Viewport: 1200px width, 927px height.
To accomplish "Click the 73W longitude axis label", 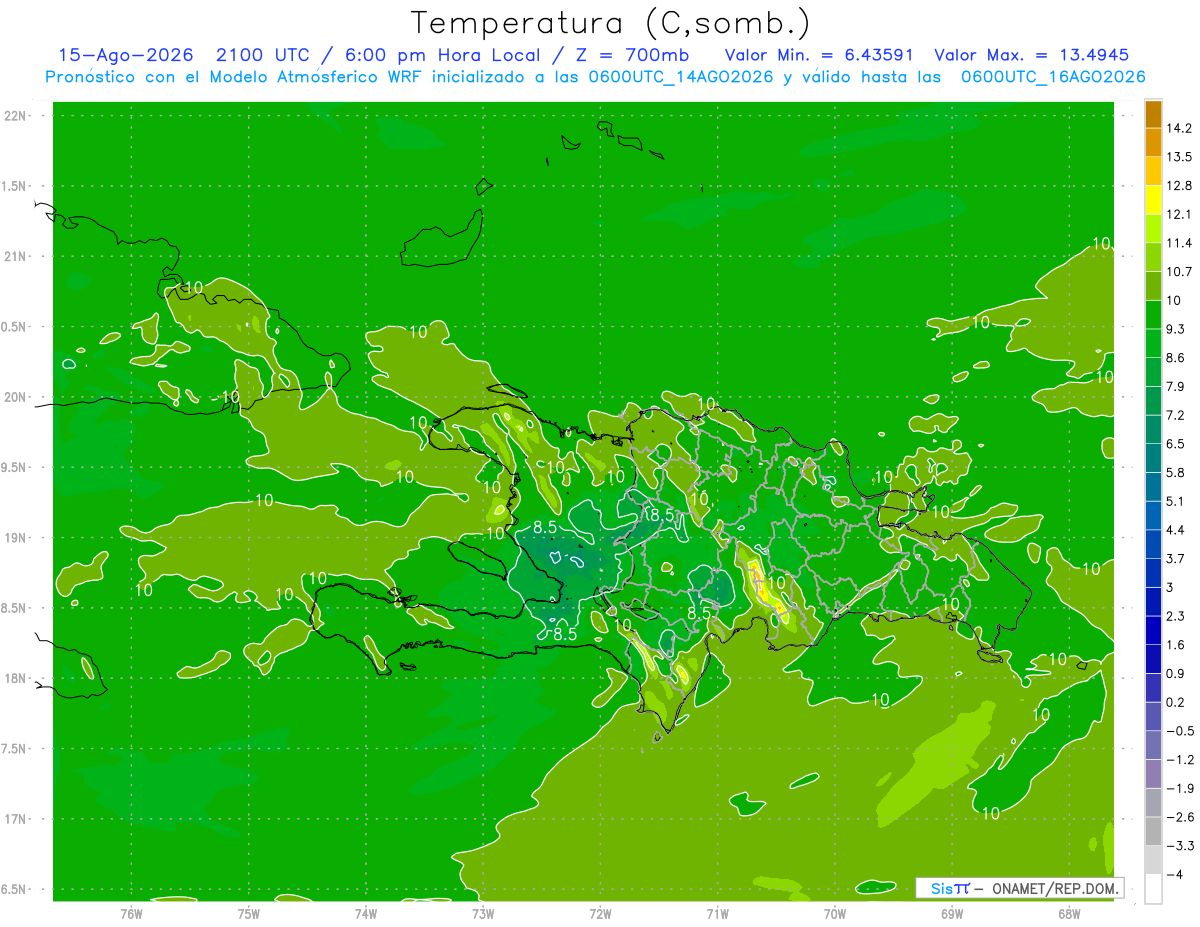I will coord(483,913).
